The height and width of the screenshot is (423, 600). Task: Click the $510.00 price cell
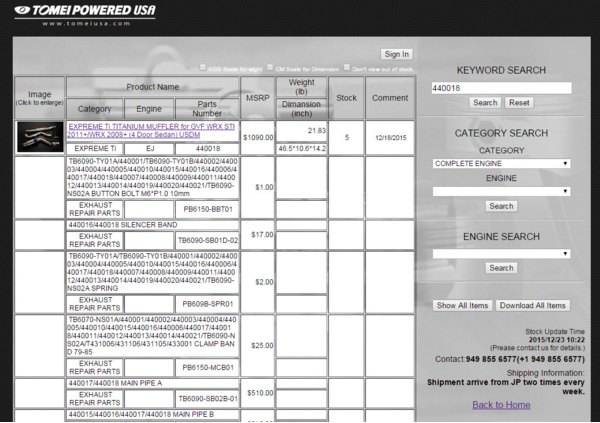coord(260,393)
